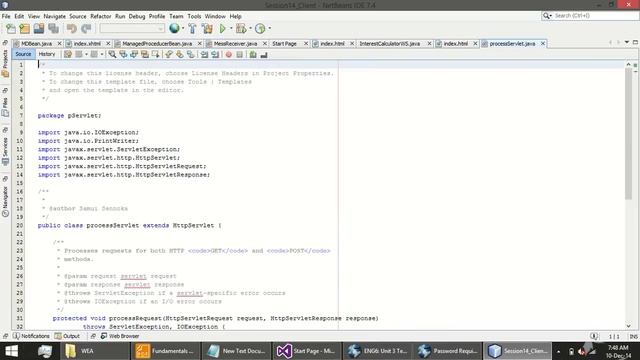The height and width of the screenshot is (360, 640).
Task: Click the Build Project hammer icon
Action: click(x=192, y=29)
